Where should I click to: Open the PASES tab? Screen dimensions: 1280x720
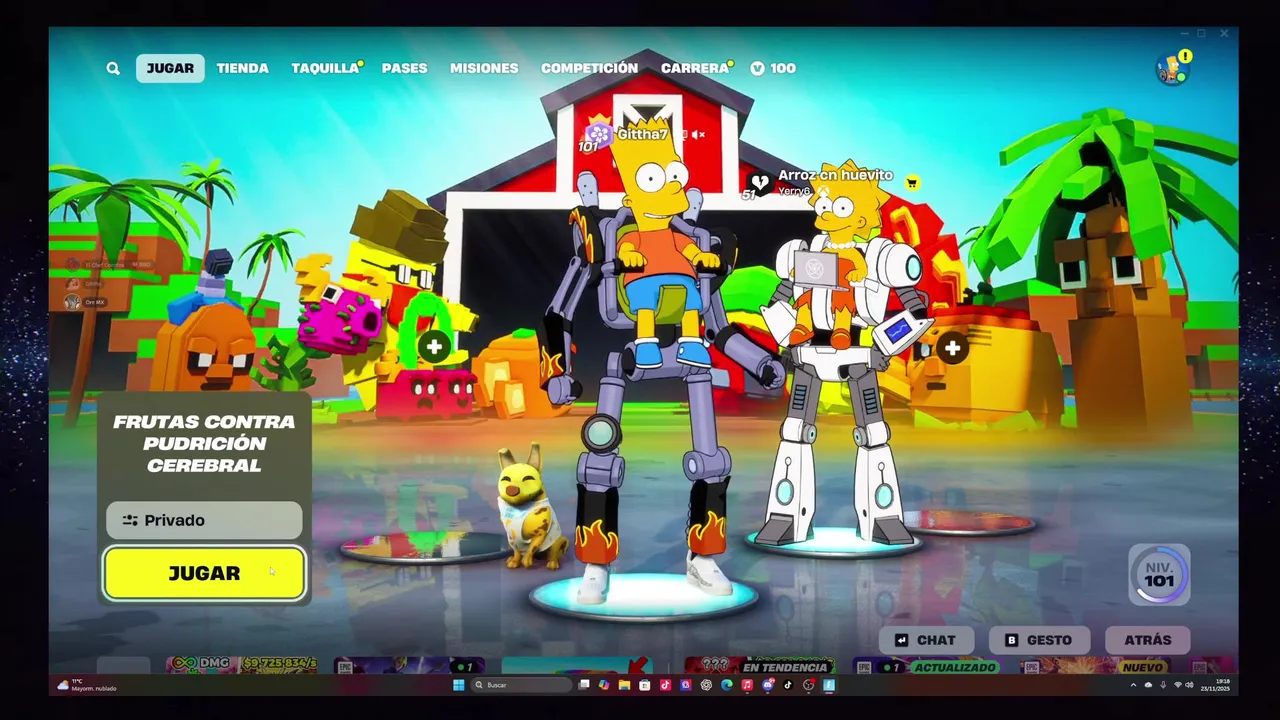404,68
